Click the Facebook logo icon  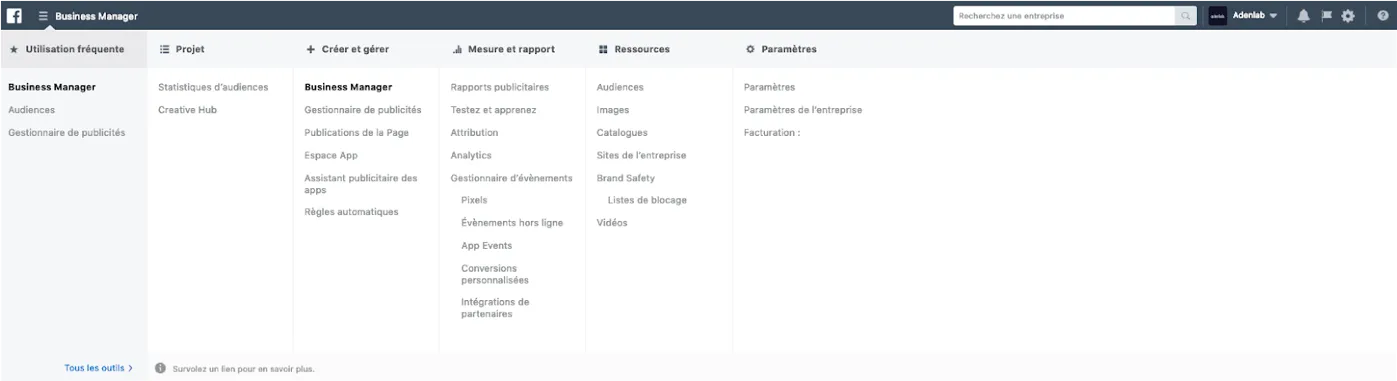pos(15,16)
